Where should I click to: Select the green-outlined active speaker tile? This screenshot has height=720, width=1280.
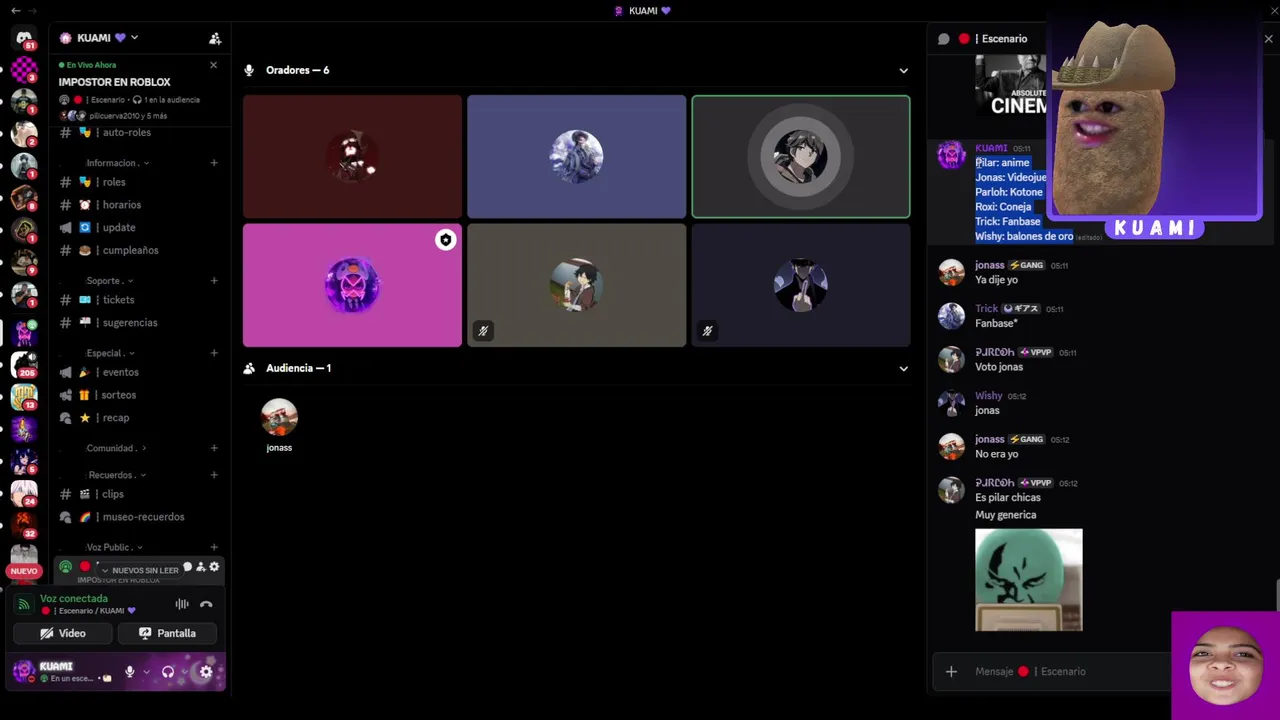[x=801, y=157]
